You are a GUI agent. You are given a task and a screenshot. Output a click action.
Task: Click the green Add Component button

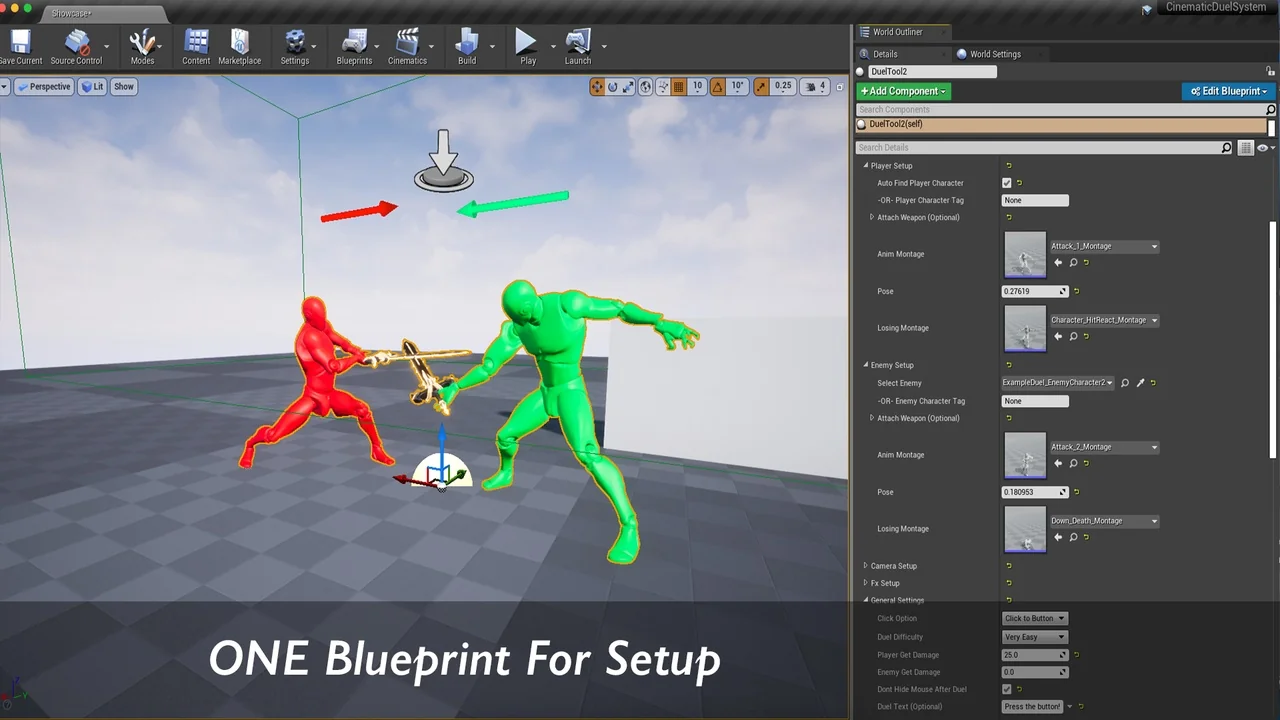pyautogui.click(x=902, y=91)
